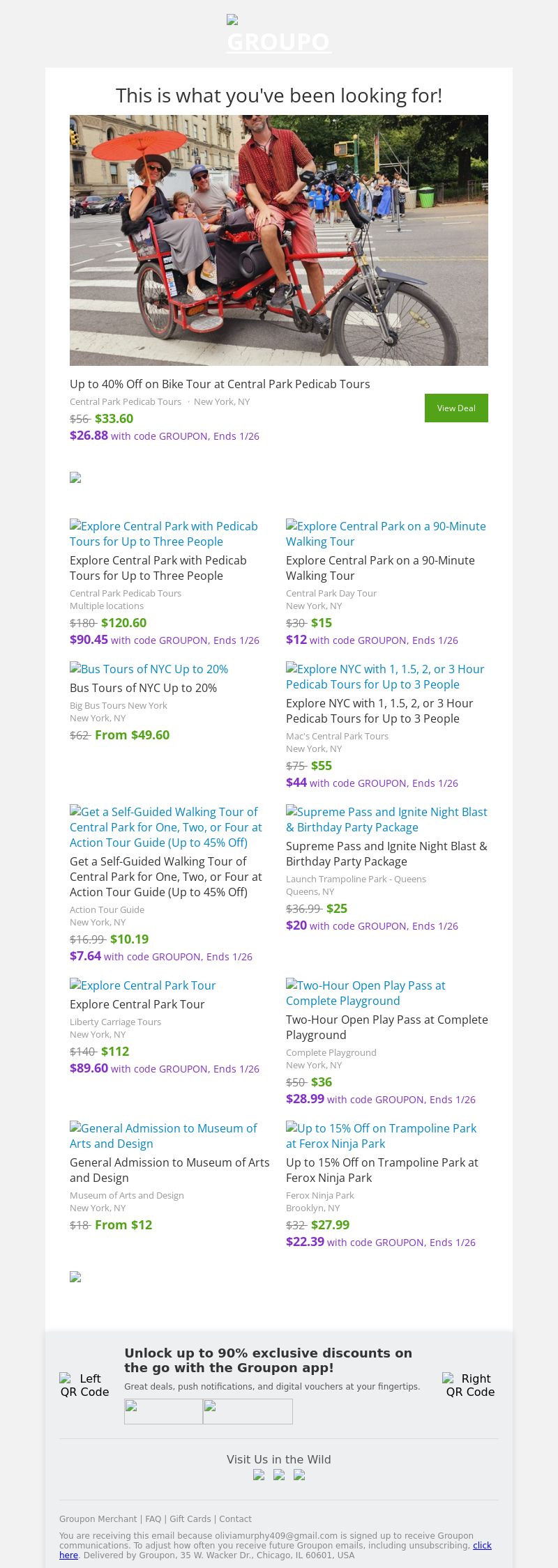Viewport: 558px width, 1568px height.
Task: Open the first social icon under Visit Us
Action: tap(259, 1475)
